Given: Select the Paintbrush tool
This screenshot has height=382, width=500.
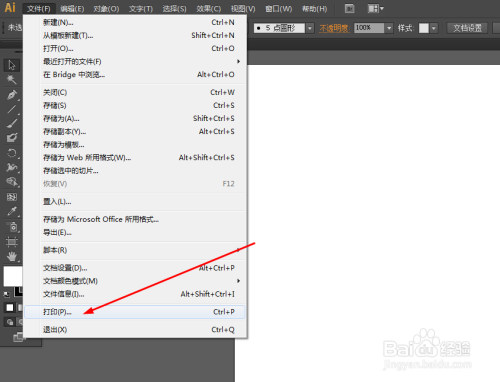Looking at the screenshot, I should (x=12, y=123).
